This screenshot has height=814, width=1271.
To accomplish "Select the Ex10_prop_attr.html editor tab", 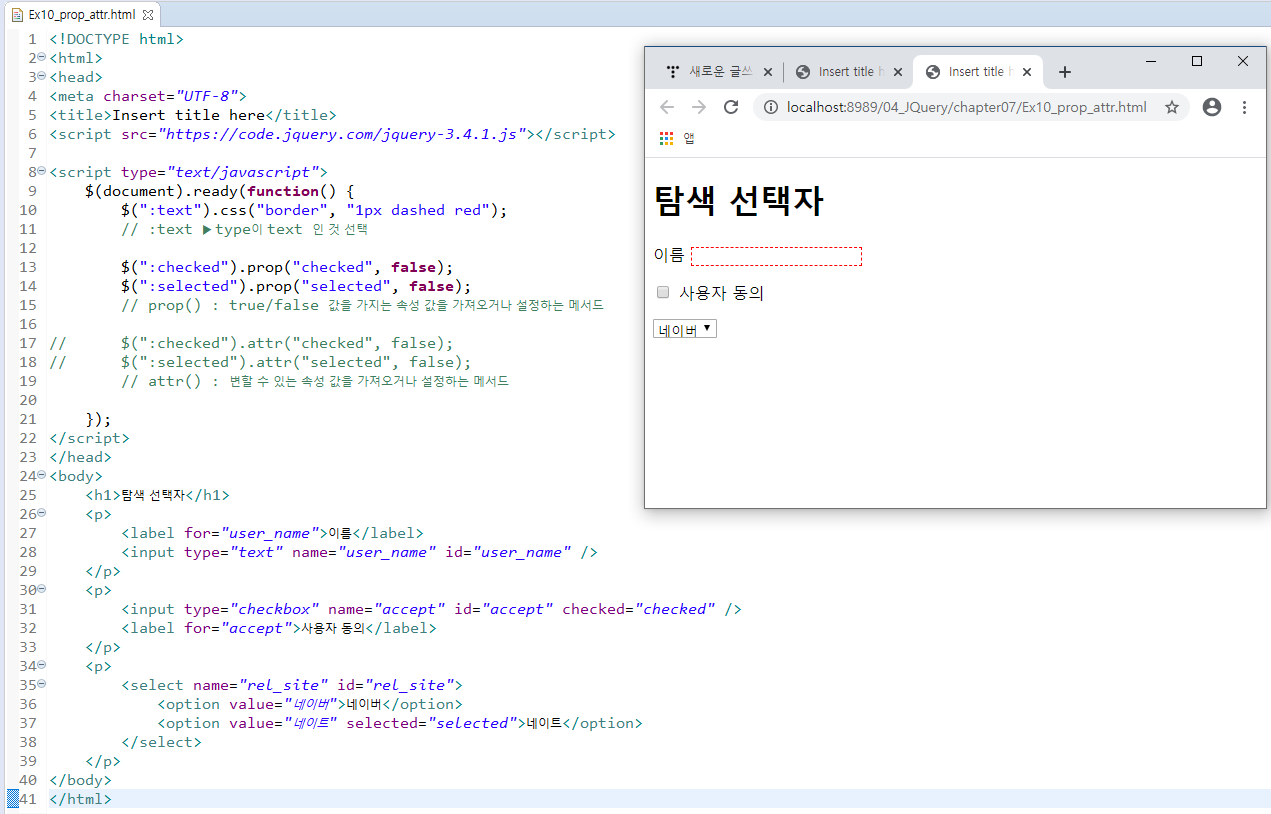I will [82, 15].
